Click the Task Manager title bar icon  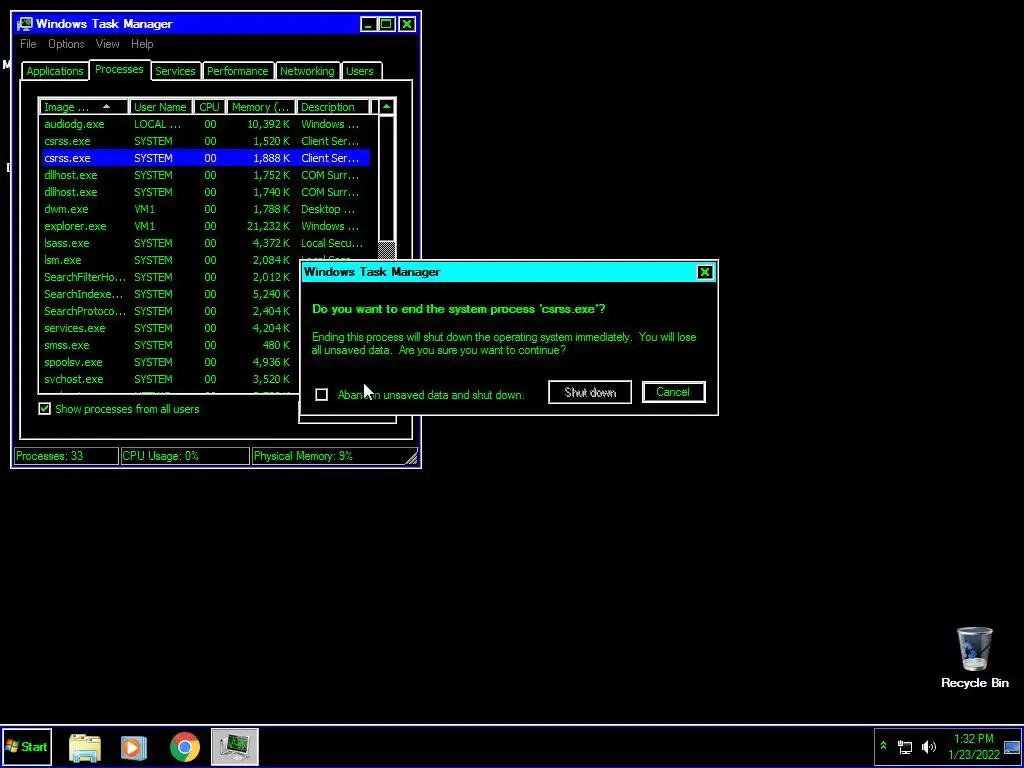point(25,24)
